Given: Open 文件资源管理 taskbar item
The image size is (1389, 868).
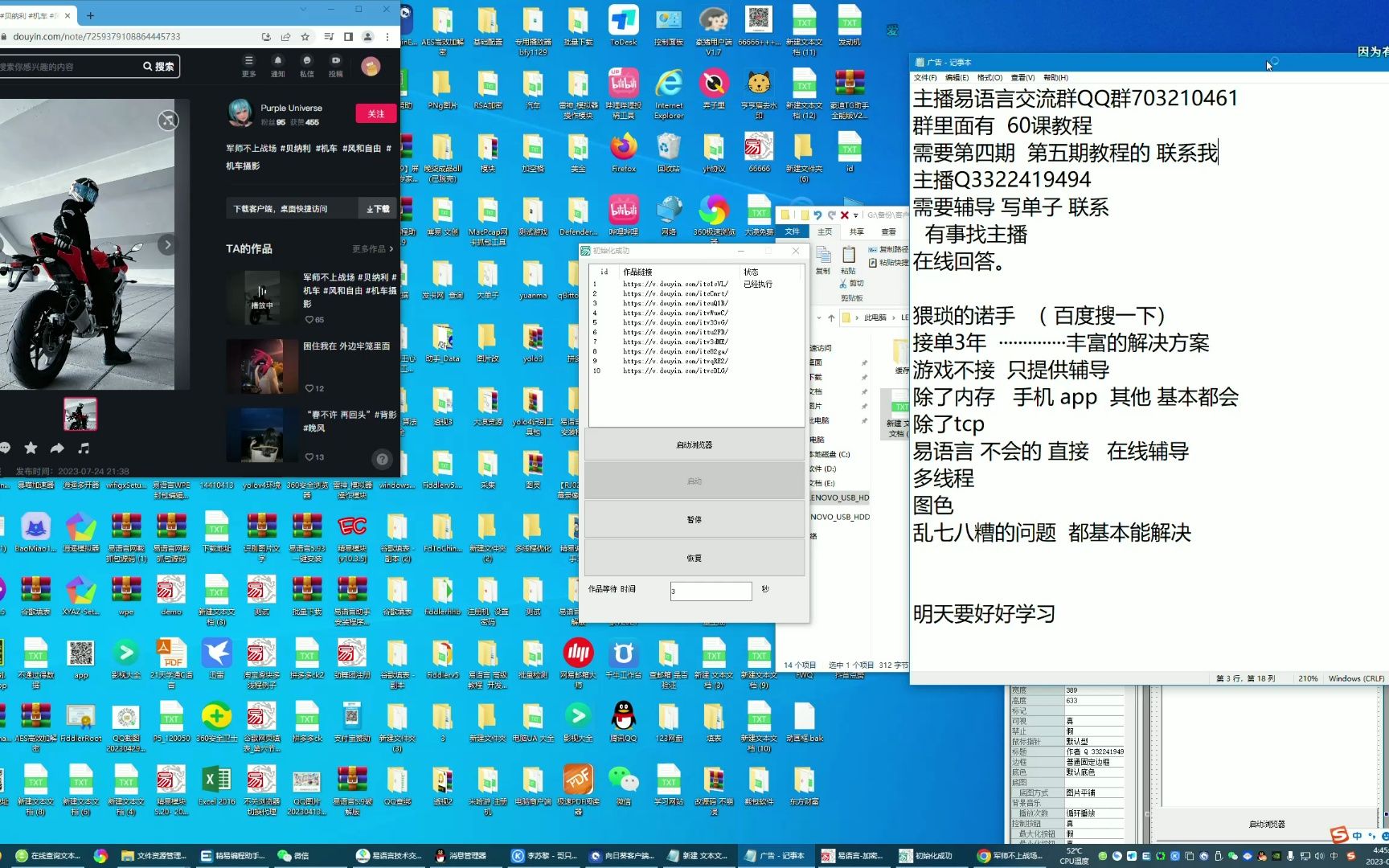Looking at the screenshot, I should click(x=154, y=856).
